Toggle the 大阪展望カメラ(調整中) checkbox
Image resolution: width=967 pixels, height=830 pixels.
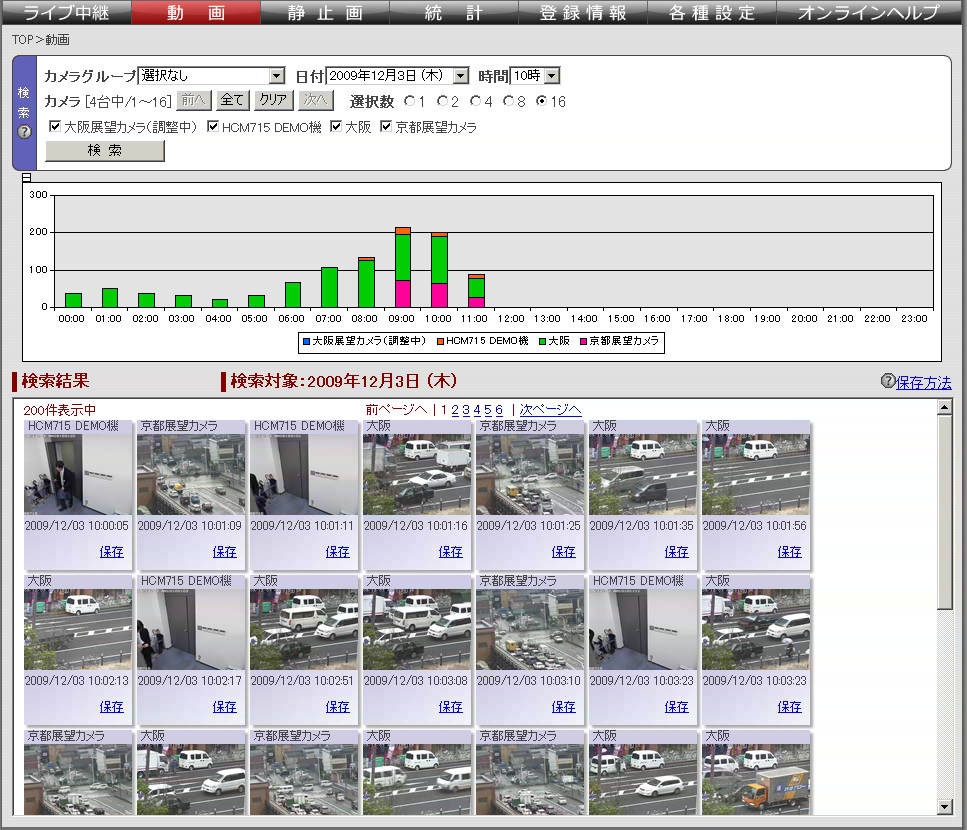(x=55, y=126)
